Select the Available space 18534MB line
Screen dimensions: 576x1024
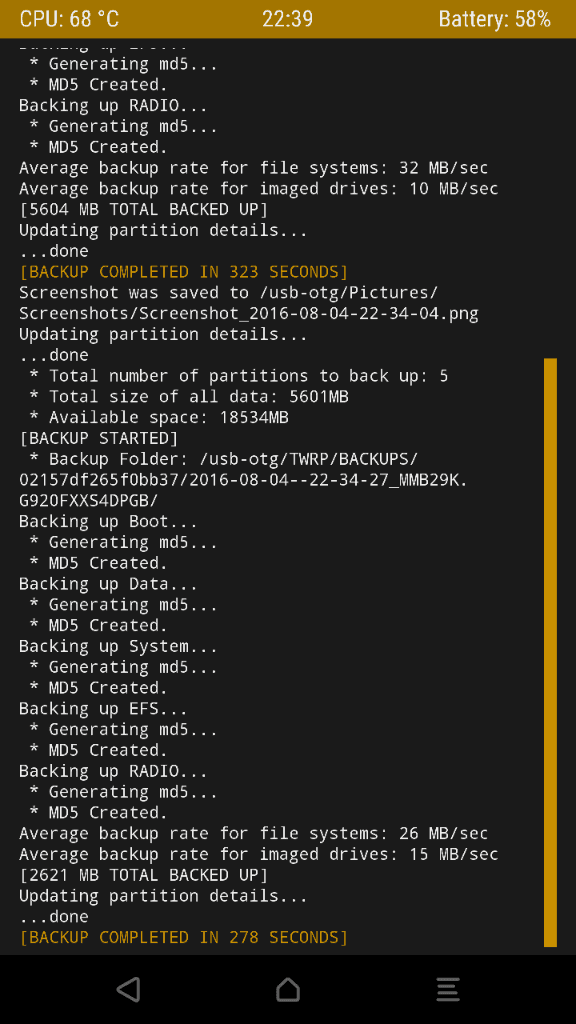(x=159, y=417)
